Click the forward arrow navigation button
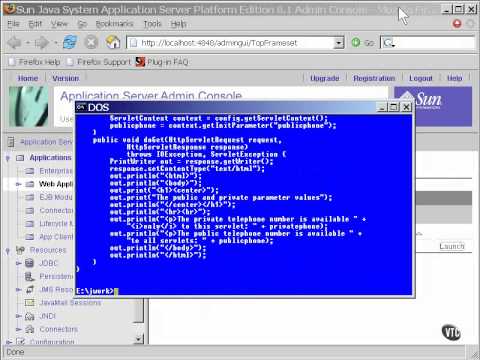 [x=41, y=43]
